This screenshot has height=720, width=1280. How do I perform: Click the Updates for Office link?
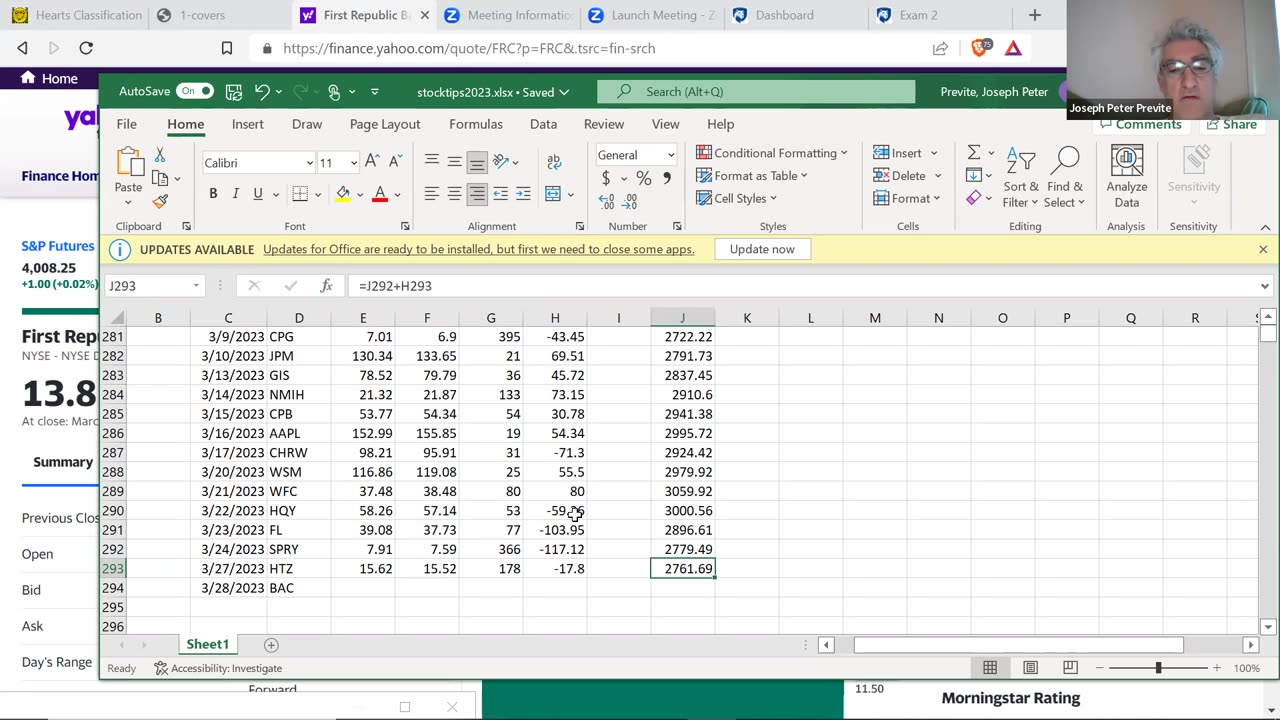coord(478,249)
